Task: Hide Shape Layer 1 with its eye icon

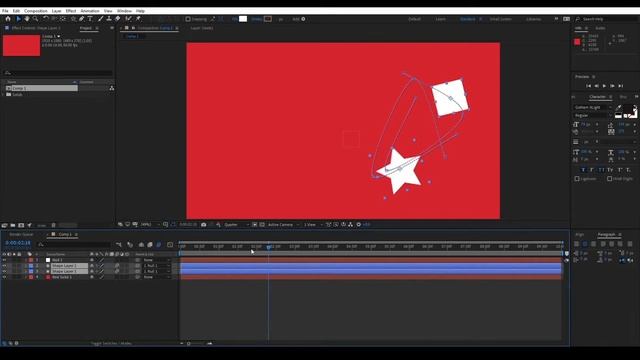Action: (x=4, y=271)
